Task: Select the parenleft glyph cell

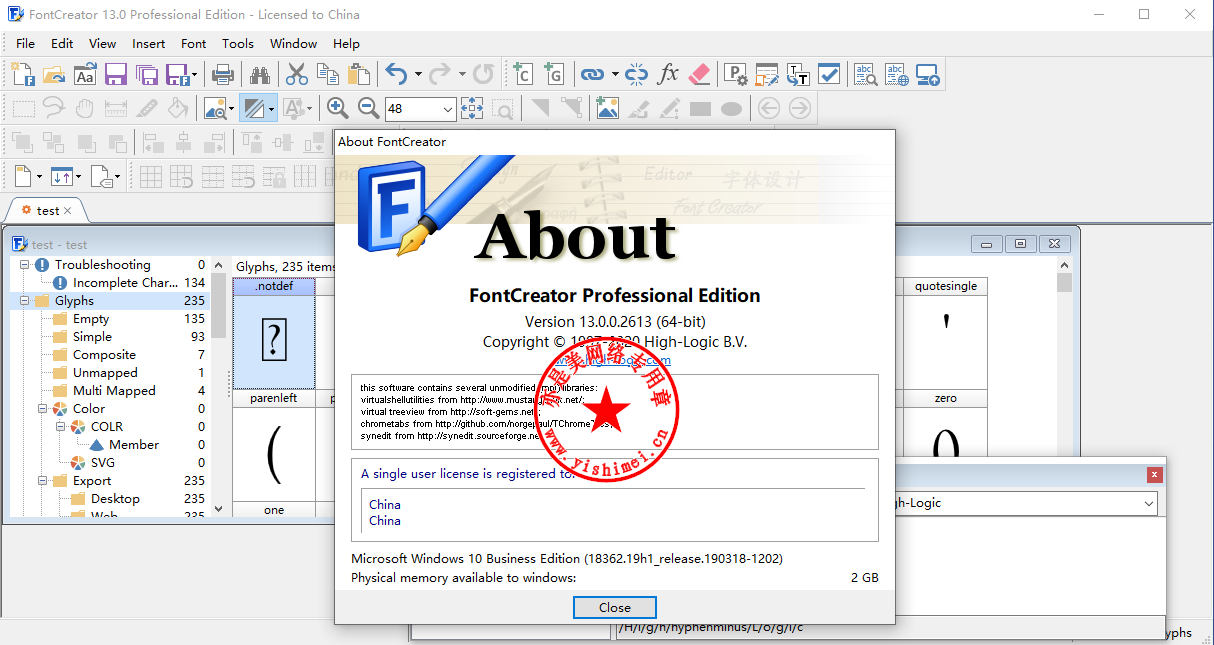Action: click(273, 445)
